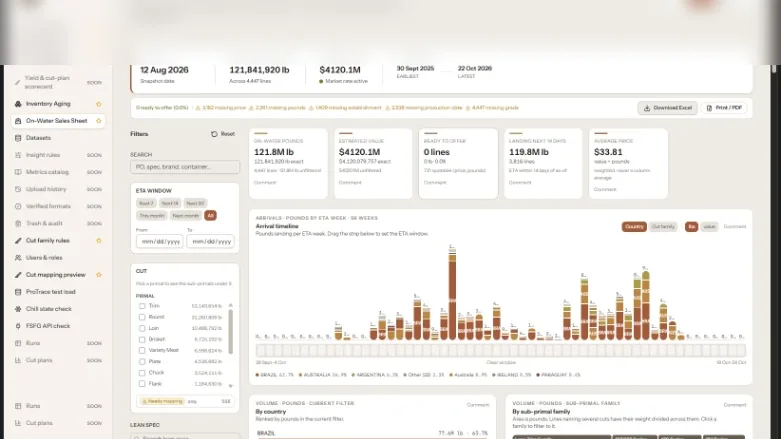Viewport: 781px width, 439px height.
Task: Click the On-Water Sales Sheet sidebar icon
Action: coord(18,121)
